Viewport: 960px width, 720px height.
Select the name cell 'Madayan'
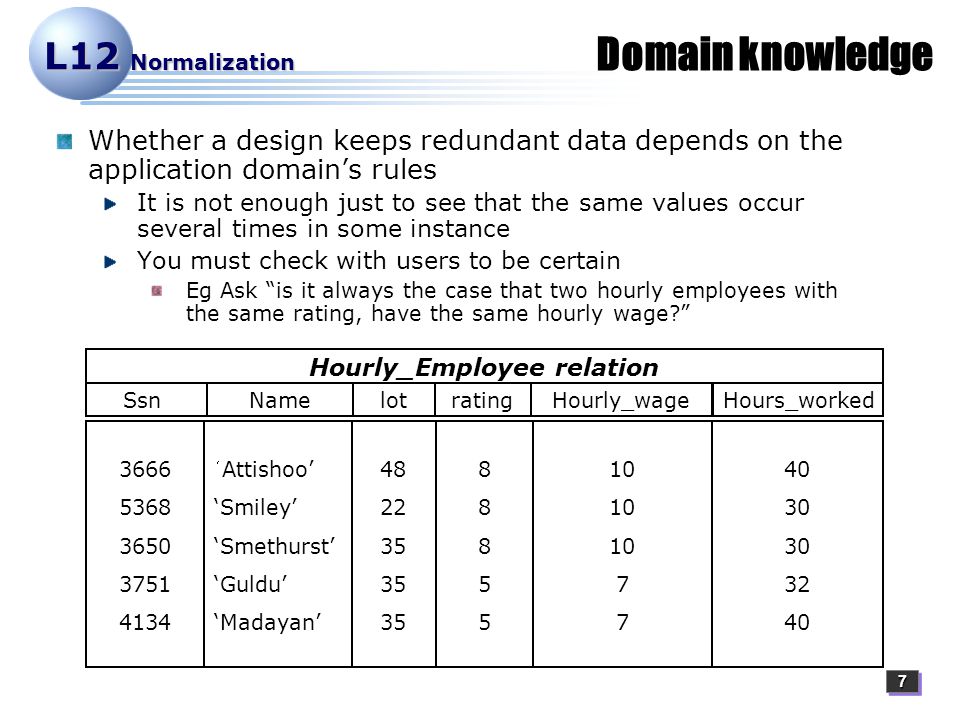click(x=268, y=623)
